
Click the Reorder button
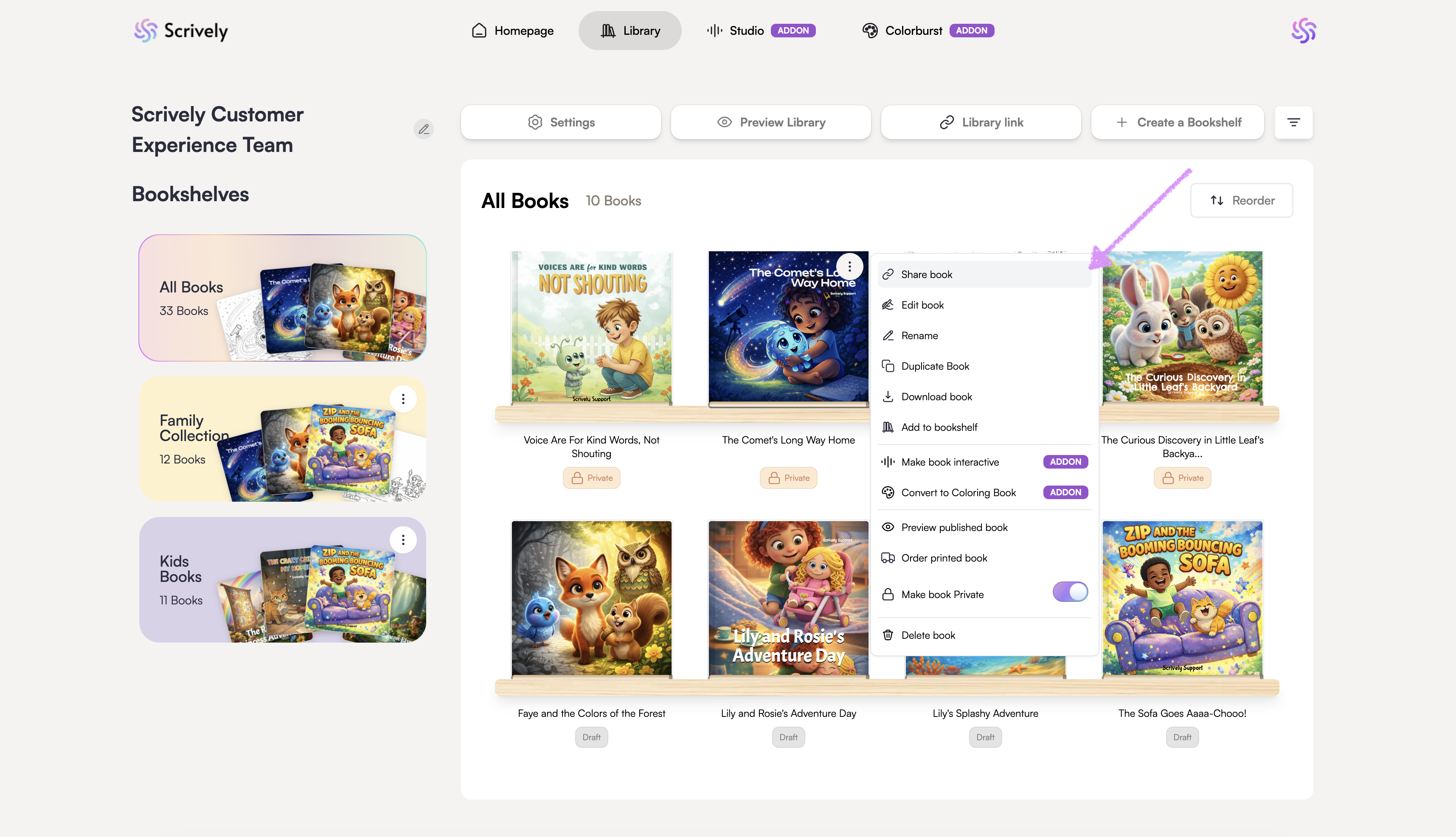click(1242, 200)
